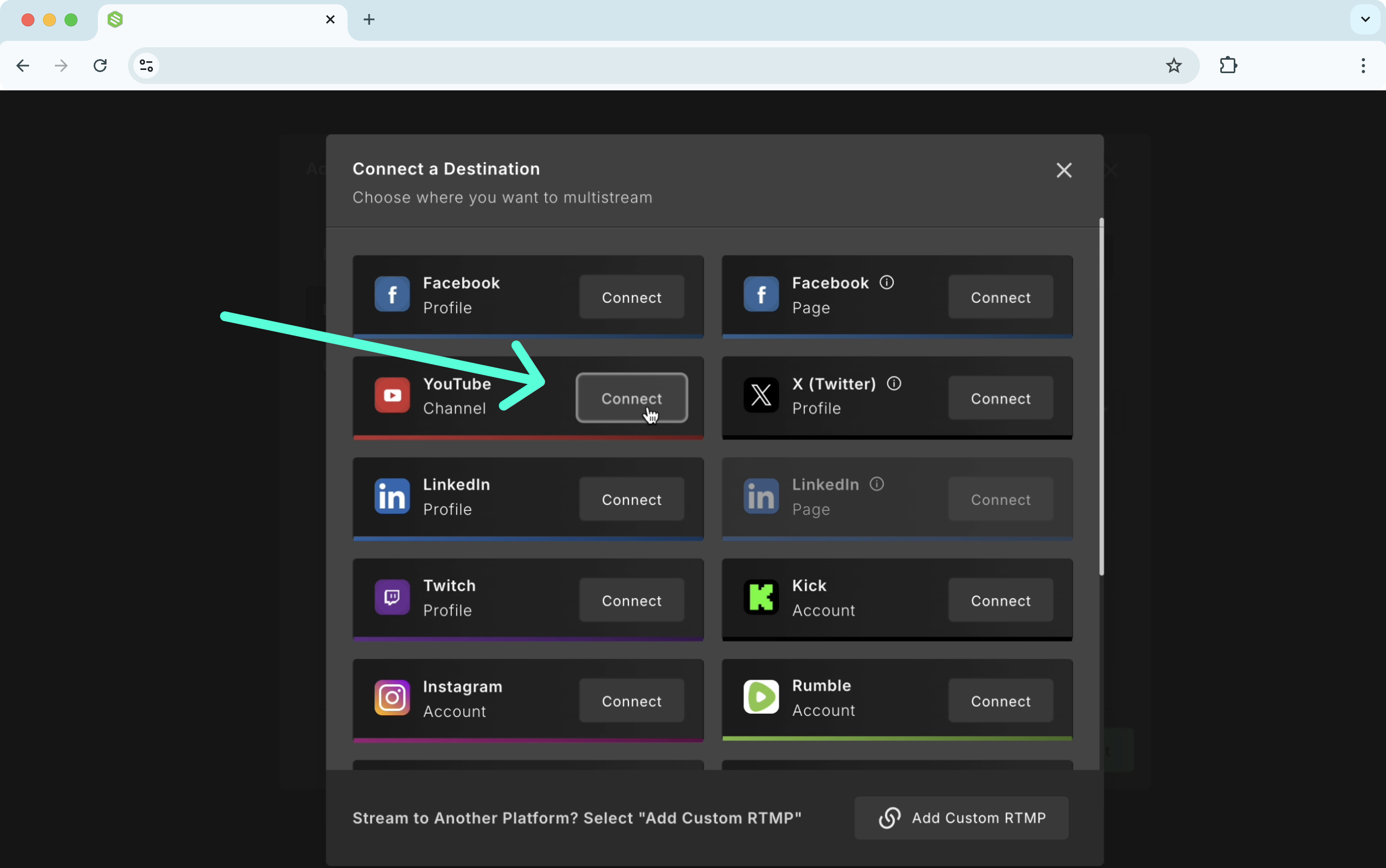Image resolution: width=1386 pixels, height=868 pixels.
Task: View site information in address bar
Action: click(x=146, y=66)
